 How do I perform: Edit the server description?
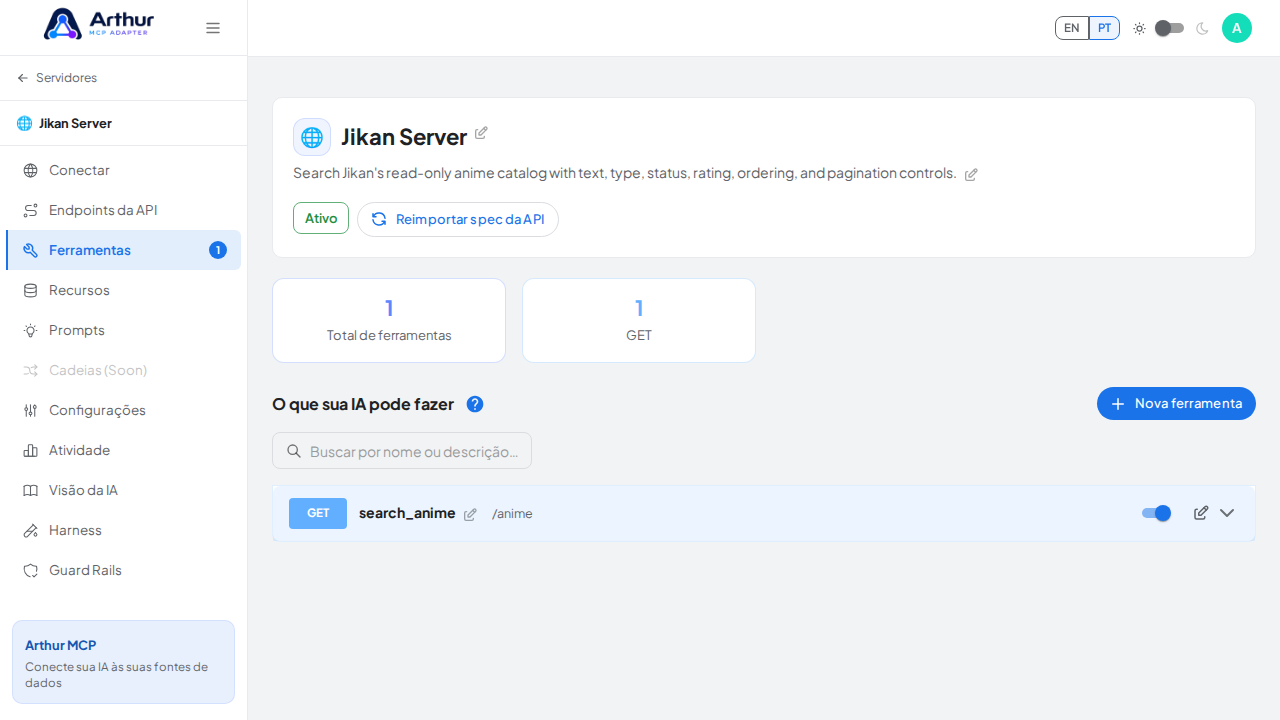tap(971, 174)
